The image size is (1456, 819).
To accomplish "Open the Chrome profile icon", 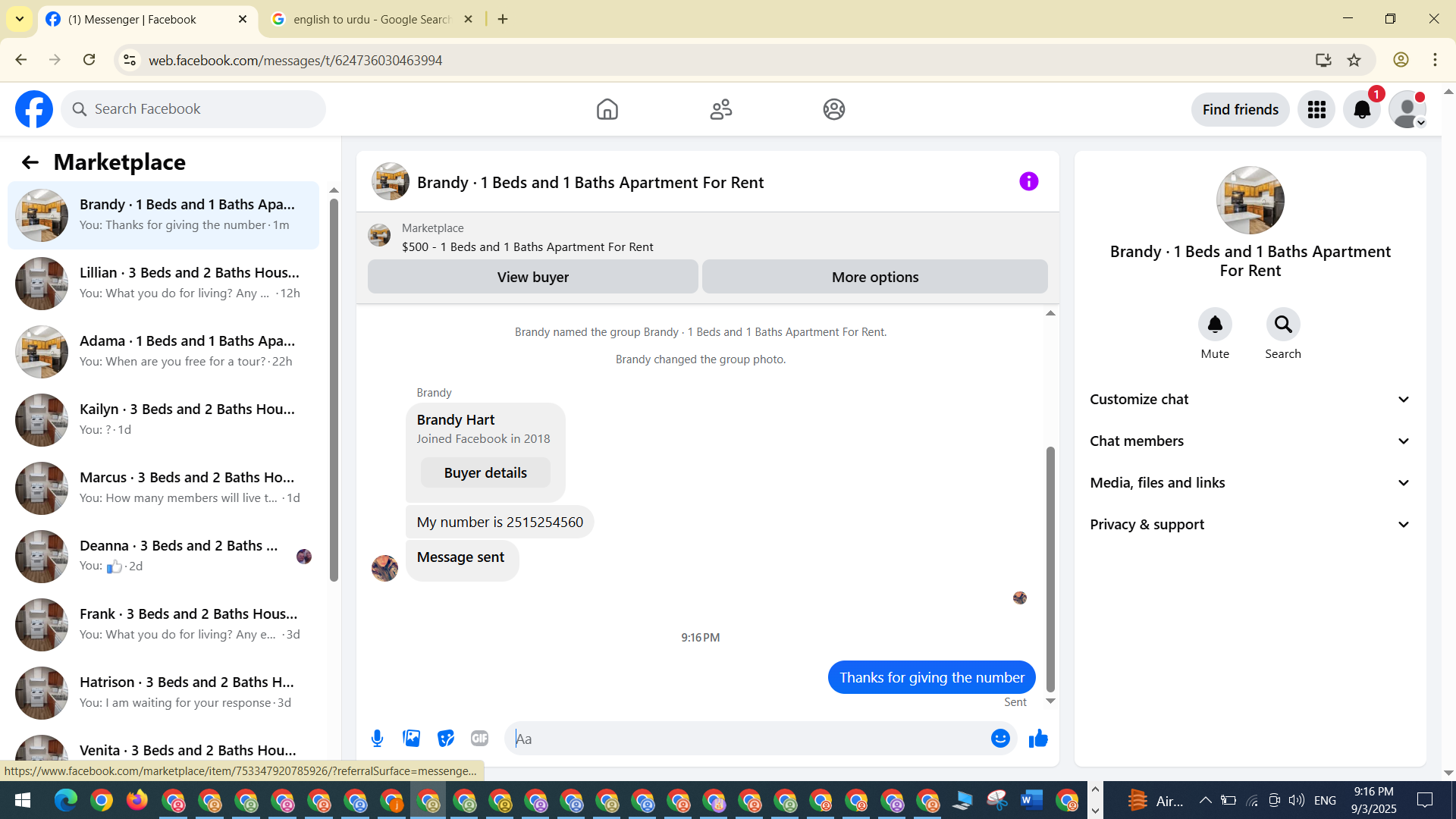I will tap(1401, 60).
